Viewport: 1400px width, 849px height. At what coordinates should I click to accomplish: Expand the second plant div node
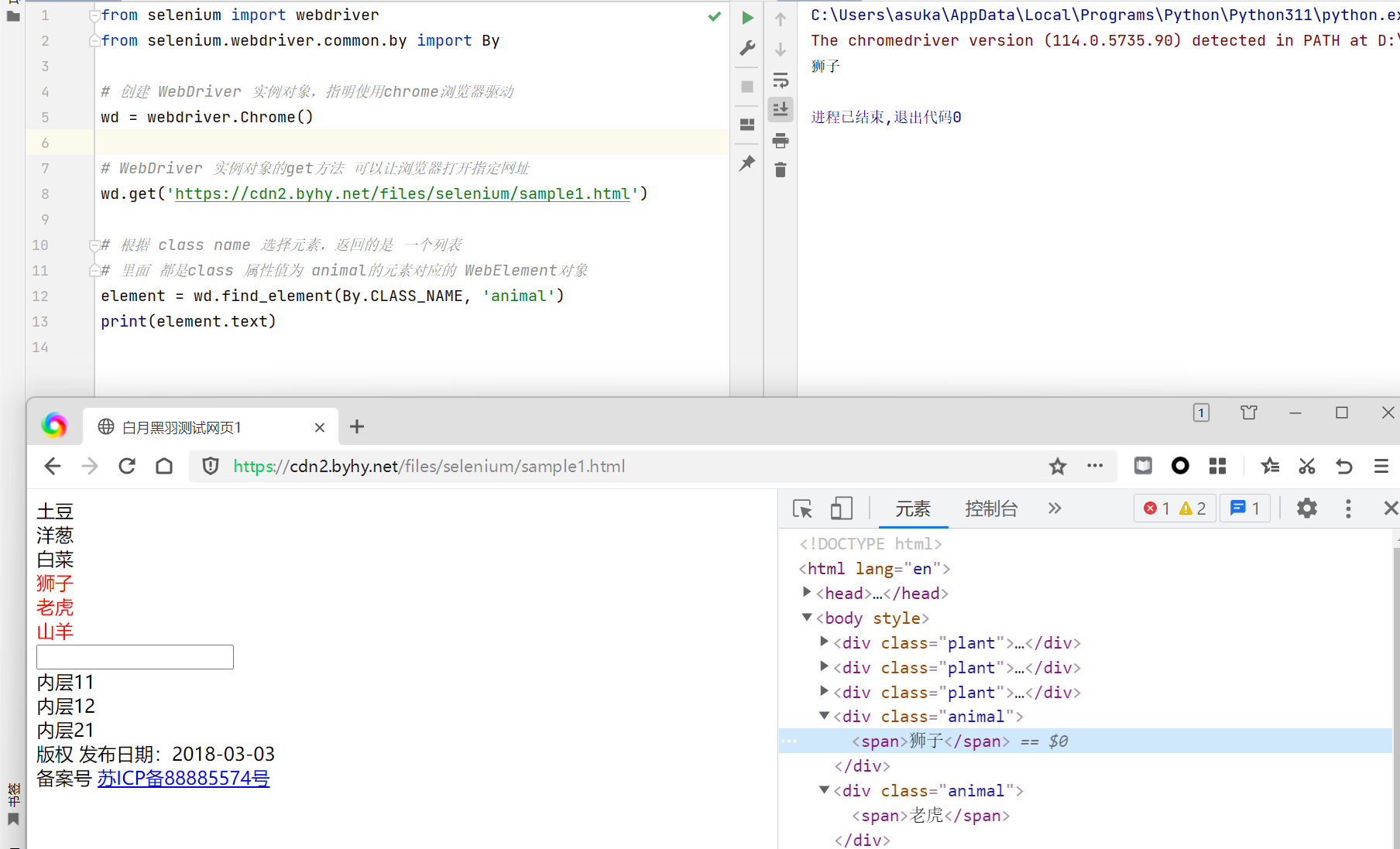[x=824, y=666]
